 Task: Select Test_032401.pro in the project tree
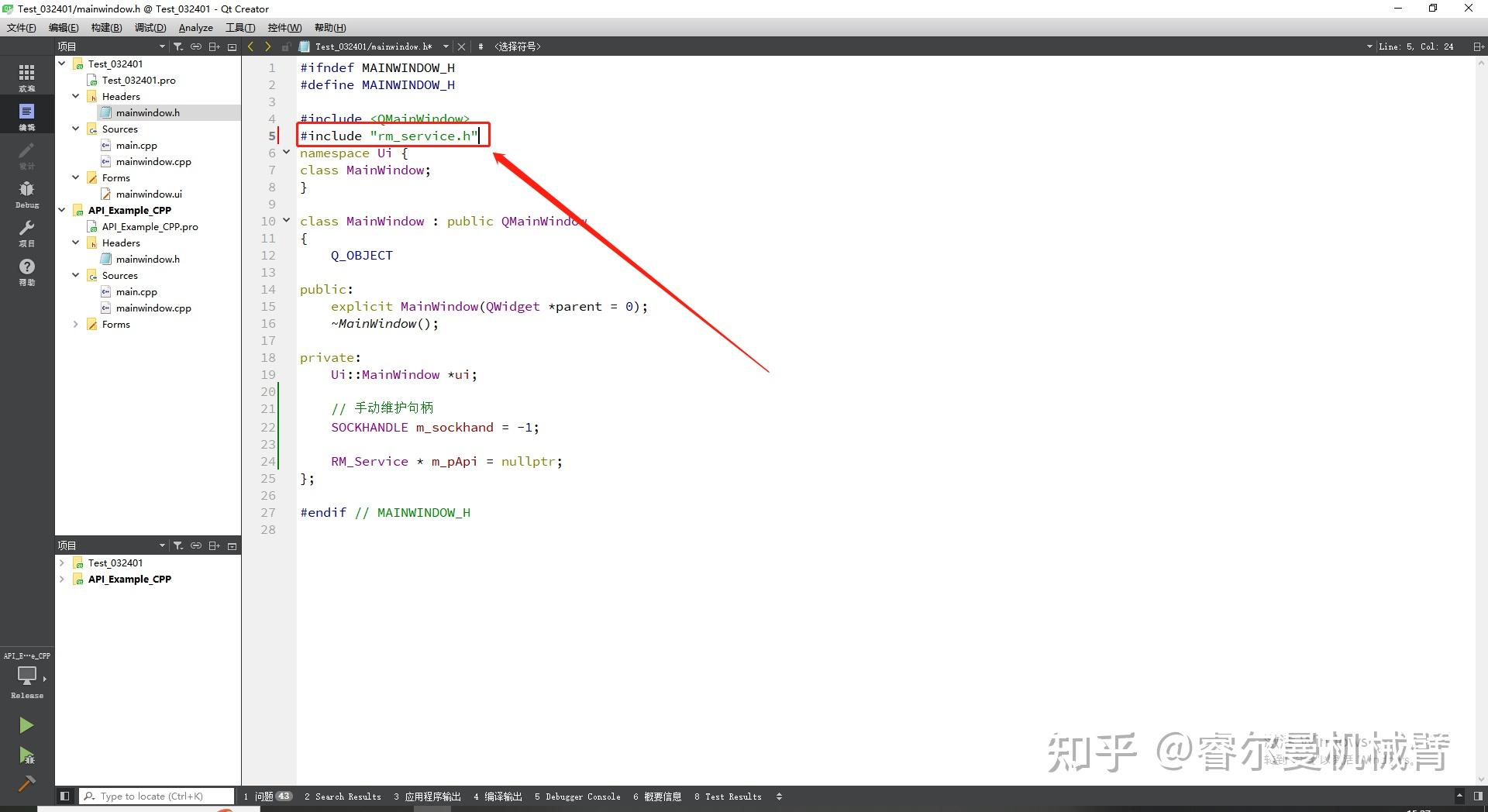139,80
